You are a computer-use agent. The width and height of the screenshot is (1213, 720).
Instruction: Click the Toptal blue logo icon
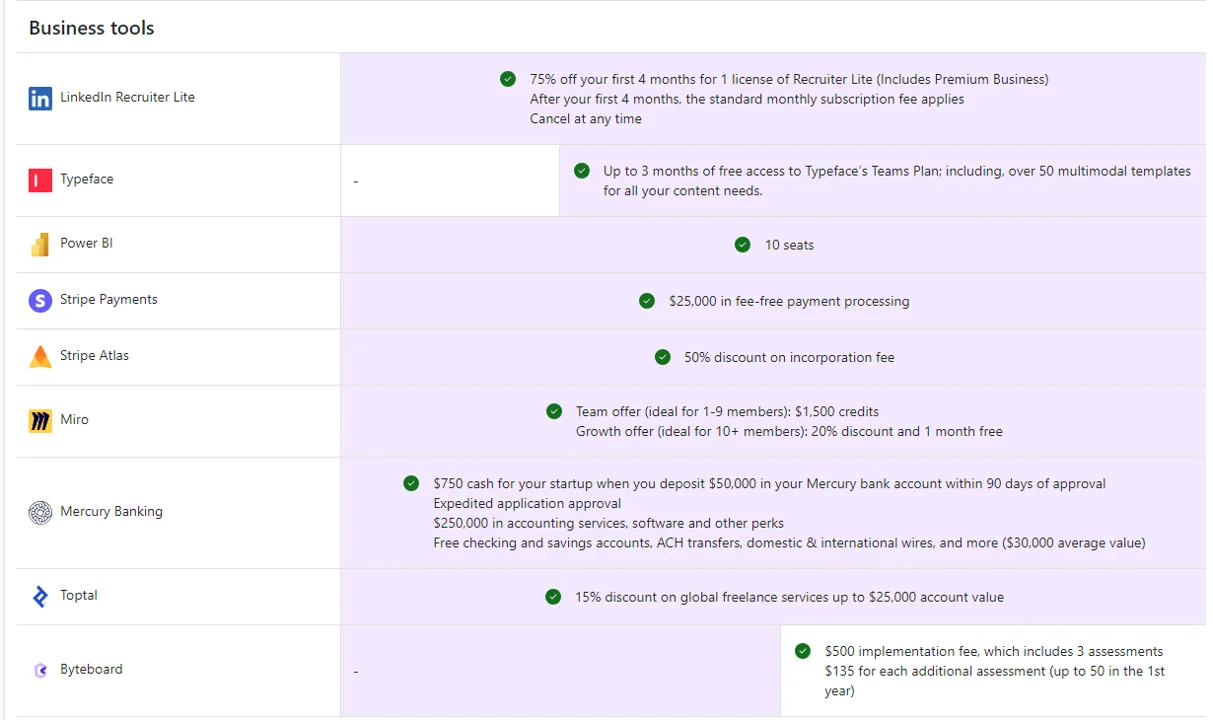click(40, 597)
